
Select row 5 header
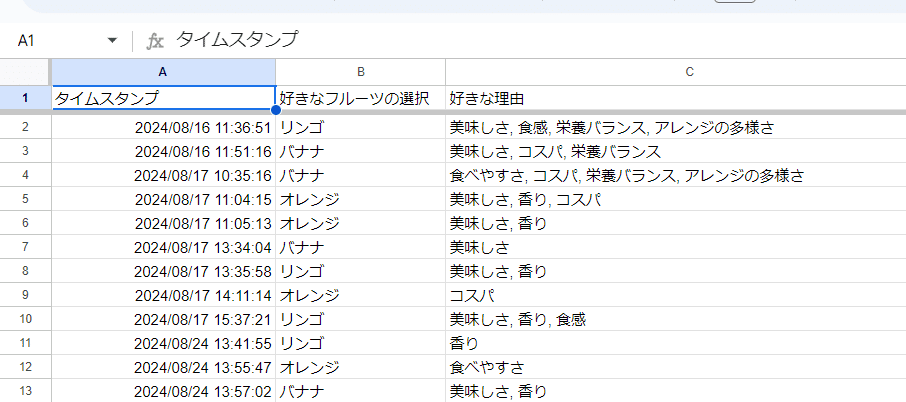point(25,199)
